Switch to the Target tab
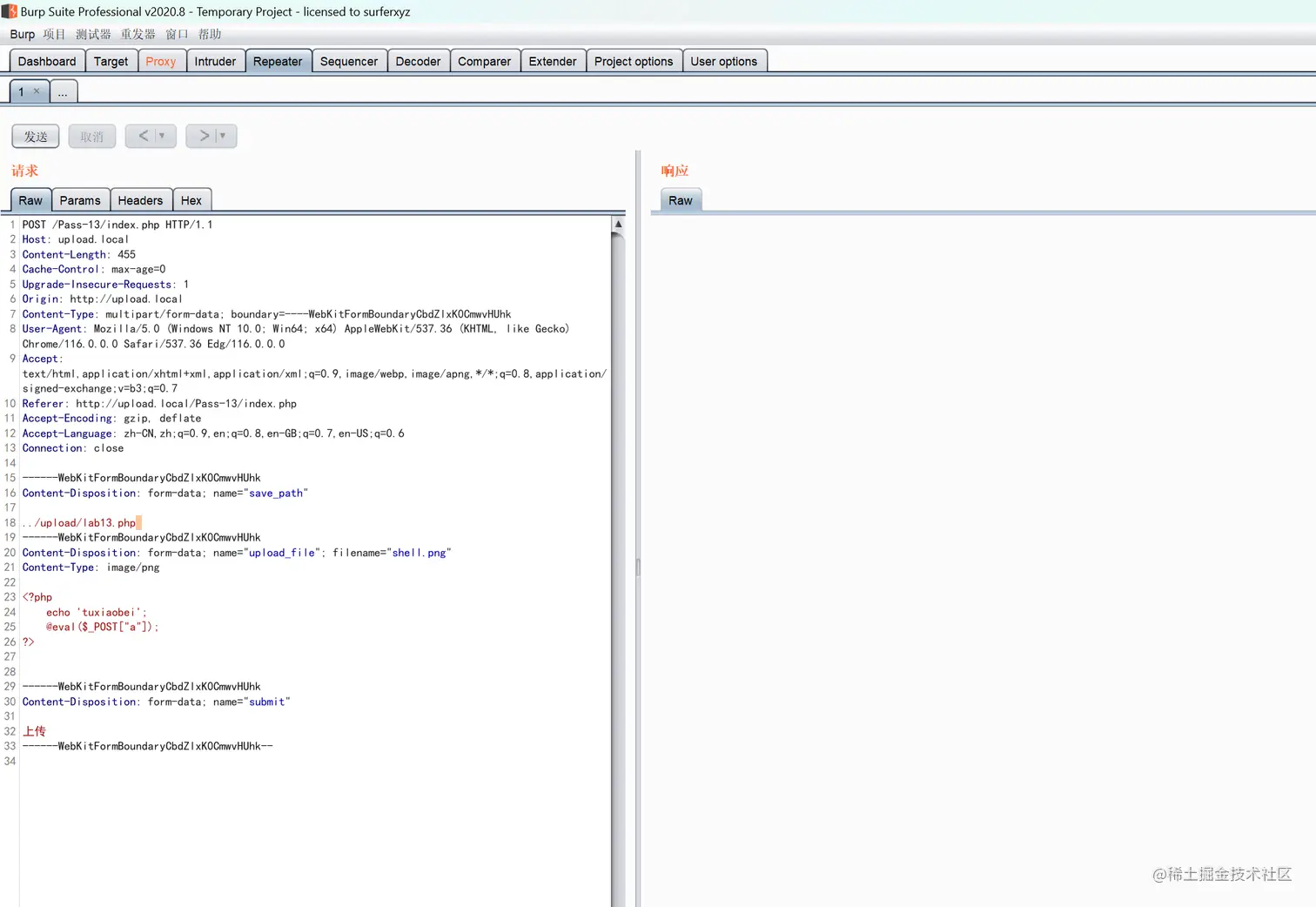This screenshot has width=1316, height=907. 111,61
